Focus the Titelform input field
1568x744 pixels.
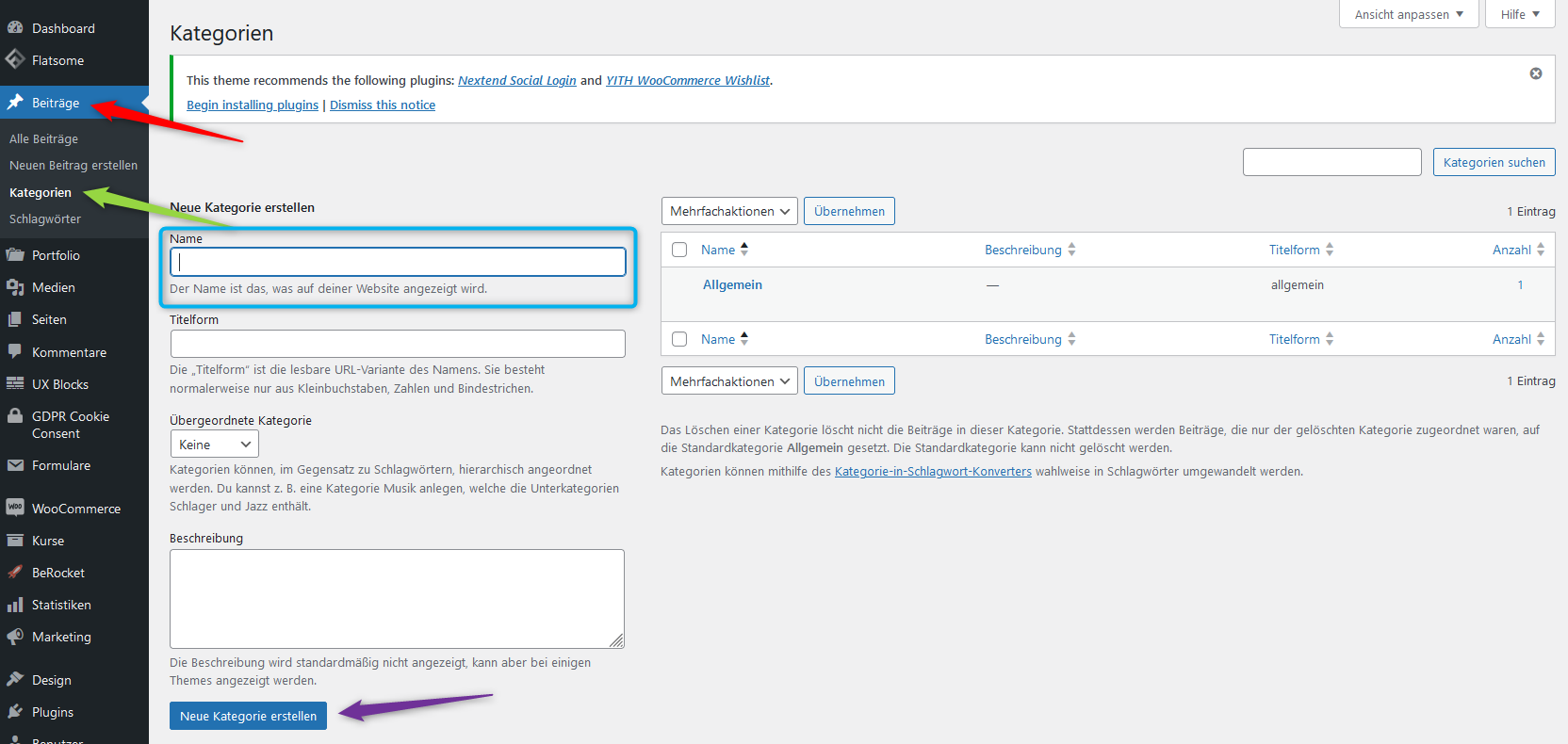(x=398, y=344)
